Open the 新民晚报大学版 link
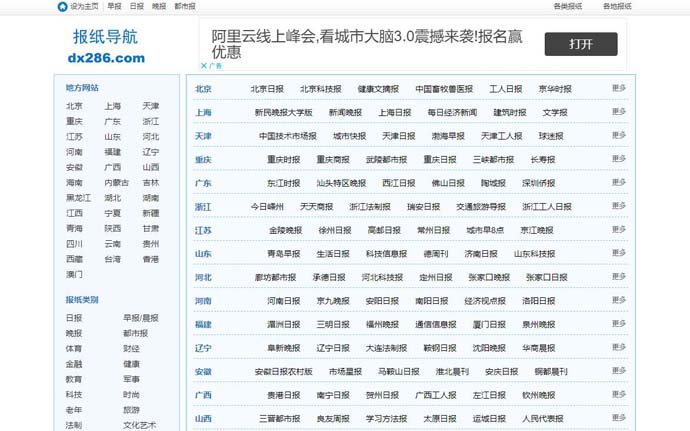The image size is (690, 431). point(283,113)
